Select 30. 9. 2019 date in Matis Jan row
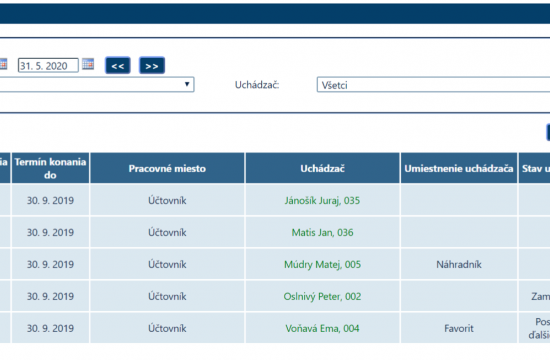This screenshot has width=550, height=360. [50, 232]
